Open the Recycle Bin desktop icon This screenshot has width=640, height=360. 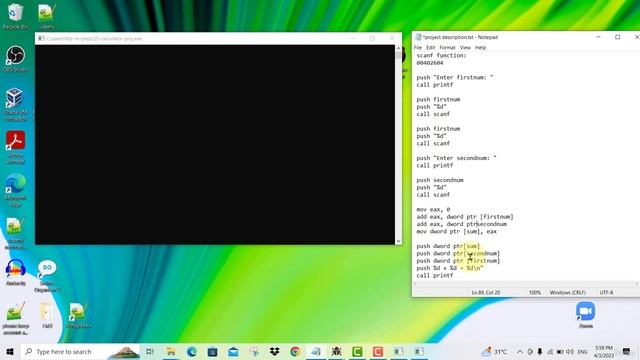point(15,16)
